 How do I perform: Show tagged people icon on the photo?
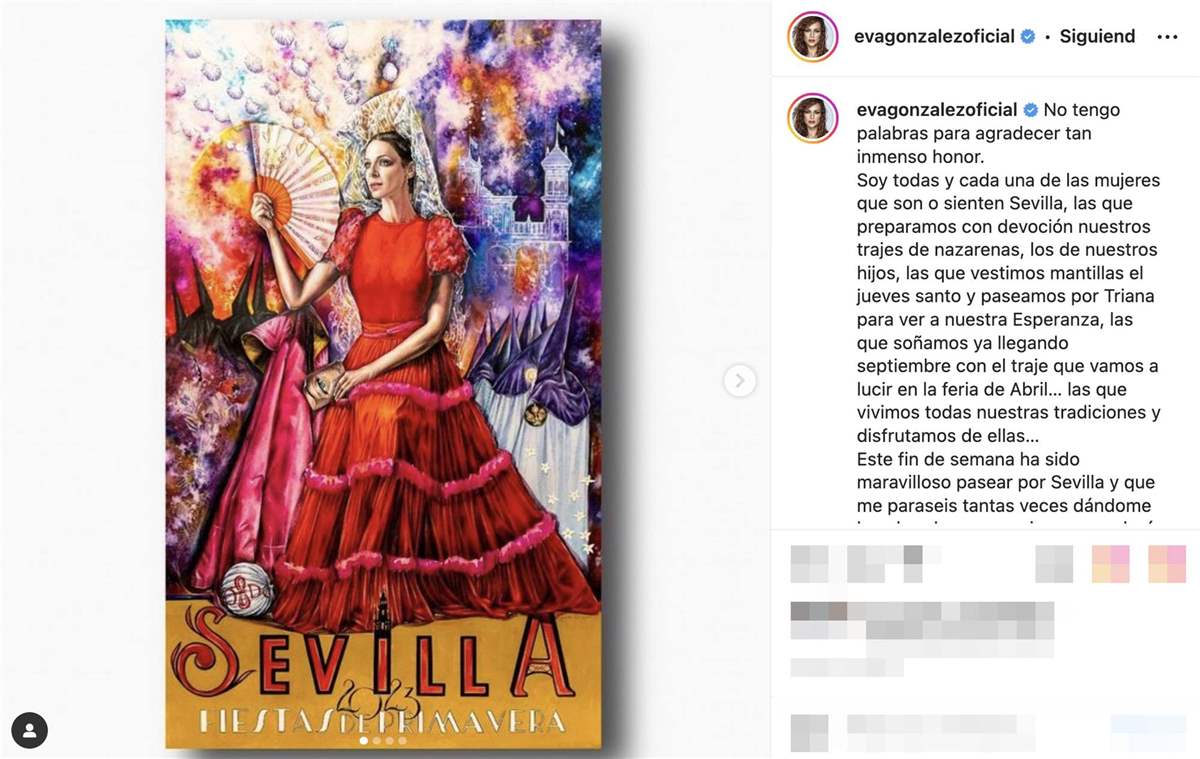(x=30, y=731)
